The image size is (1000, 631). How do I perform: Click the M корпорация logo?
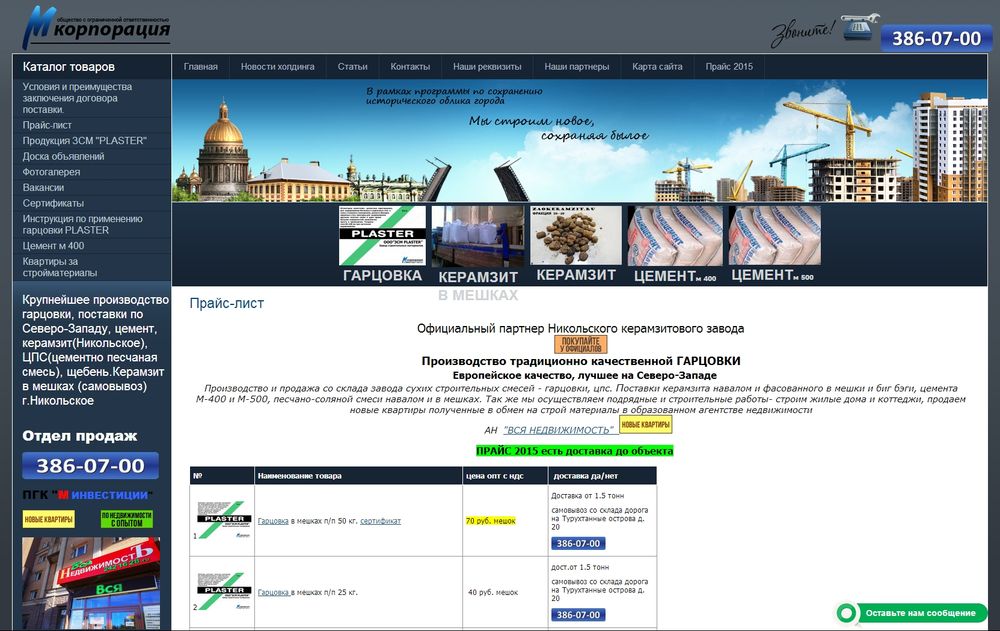click(x=96, y=28)
